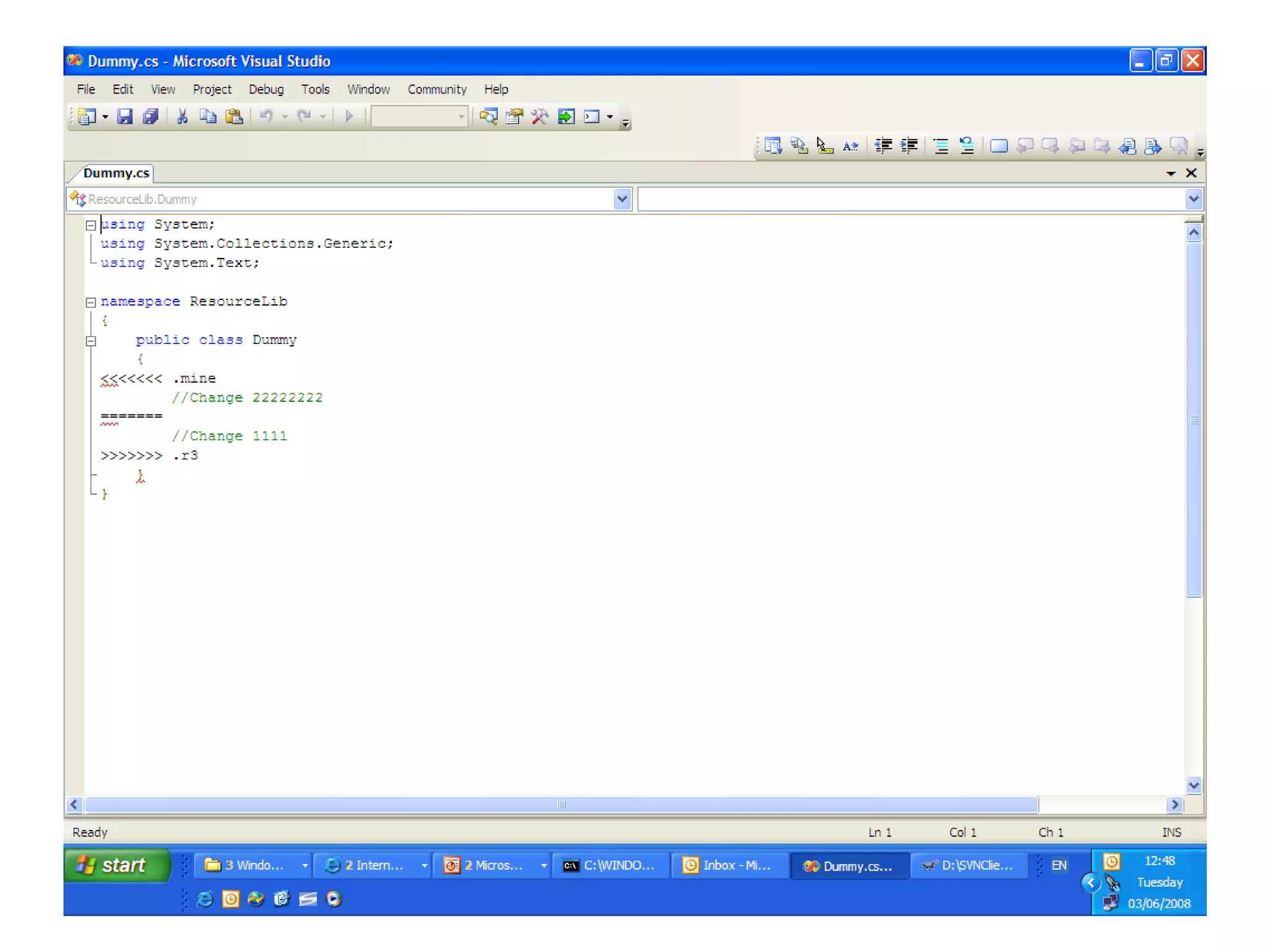Collapse the using directives block

click(91, 226)
